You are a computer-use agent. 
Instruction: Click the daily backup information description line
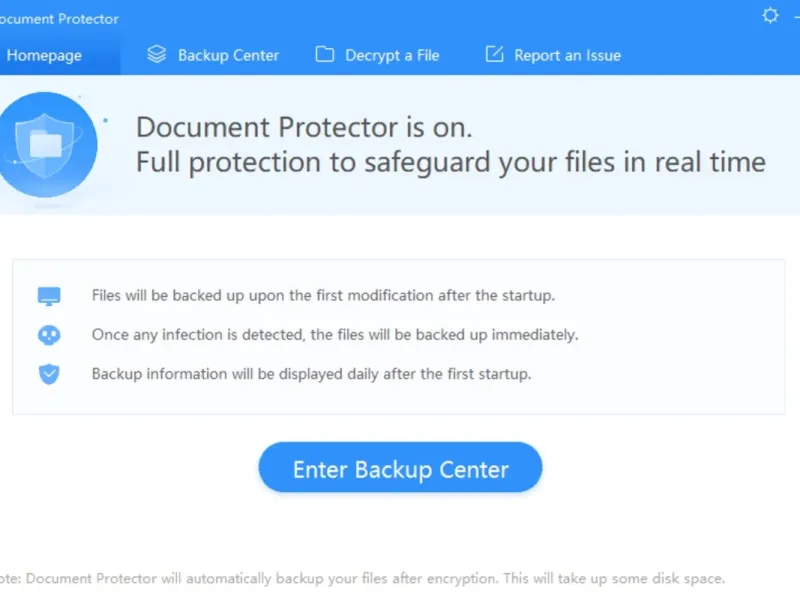click(x=311, y=374)
